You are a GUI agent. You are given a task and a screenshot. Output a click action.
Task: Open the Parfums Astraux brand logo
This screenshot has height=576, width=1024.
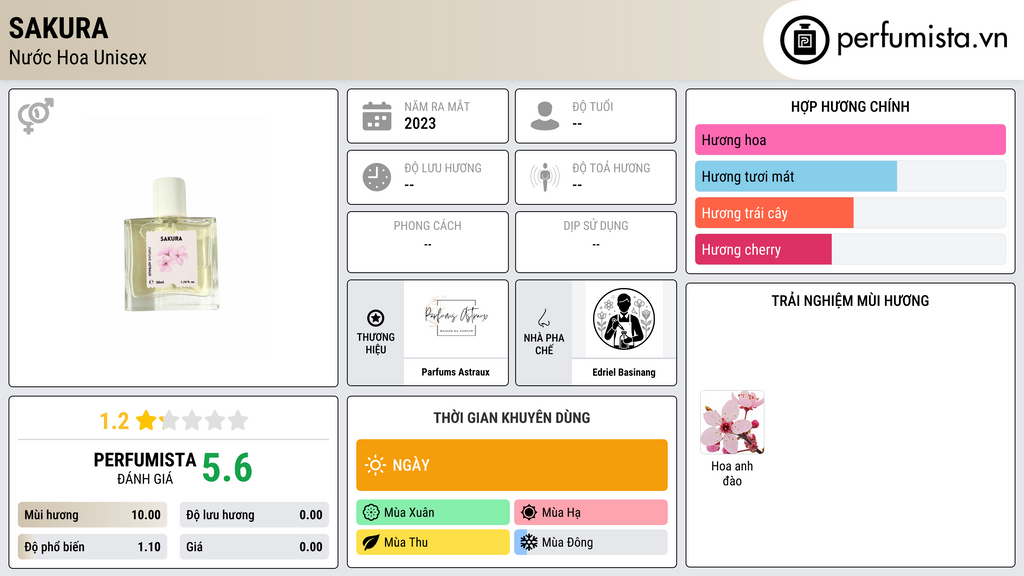[x=456, y=318]
